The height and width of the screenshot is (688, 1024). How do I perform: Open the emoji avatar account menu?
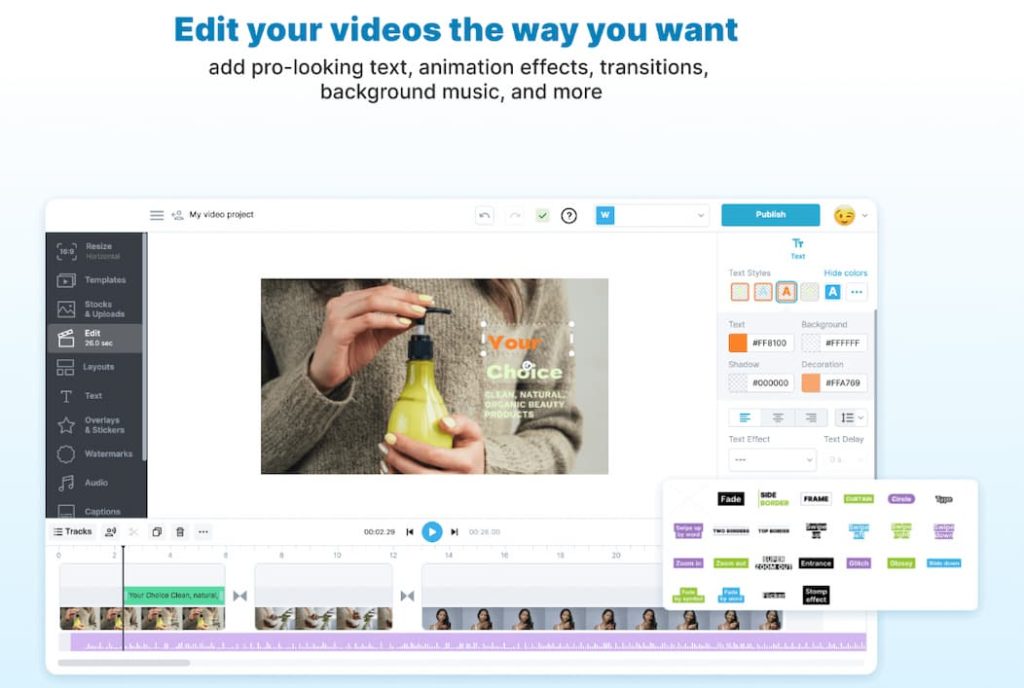[850, 215]
